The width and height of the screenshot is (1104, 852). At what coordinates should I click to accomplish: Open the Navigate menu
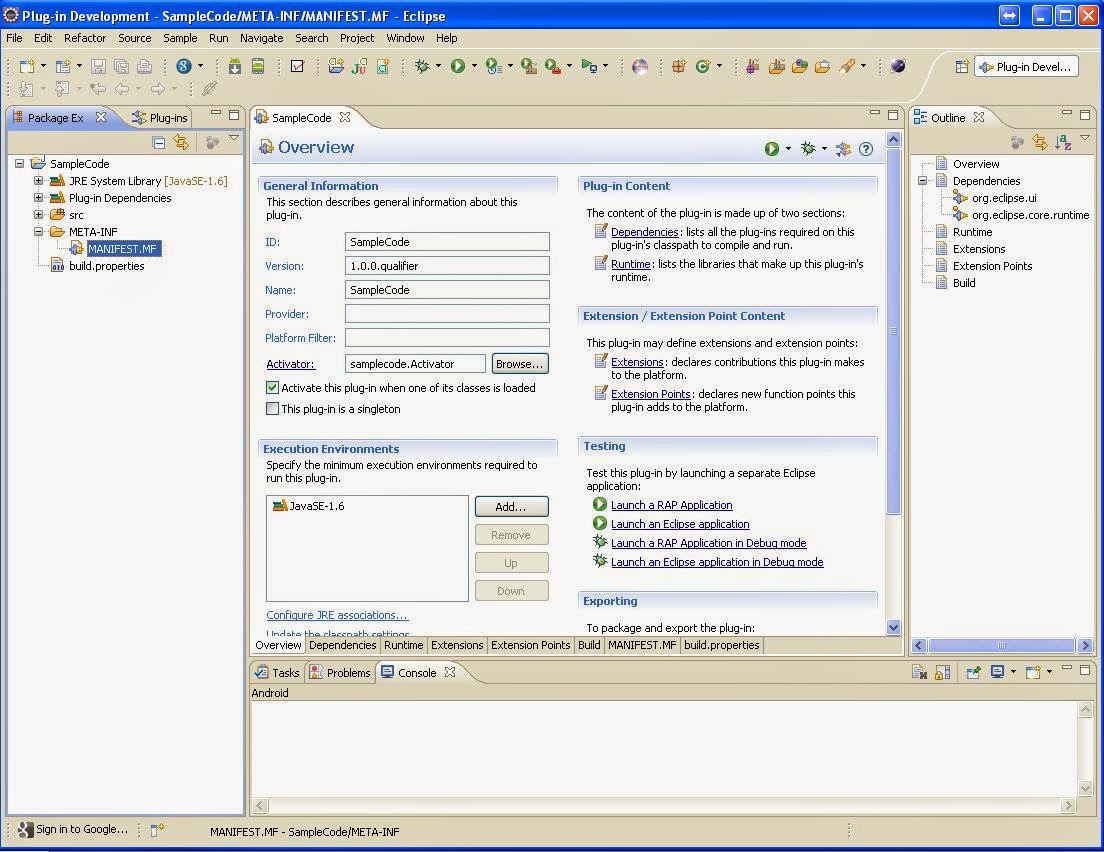pos(261,38)
